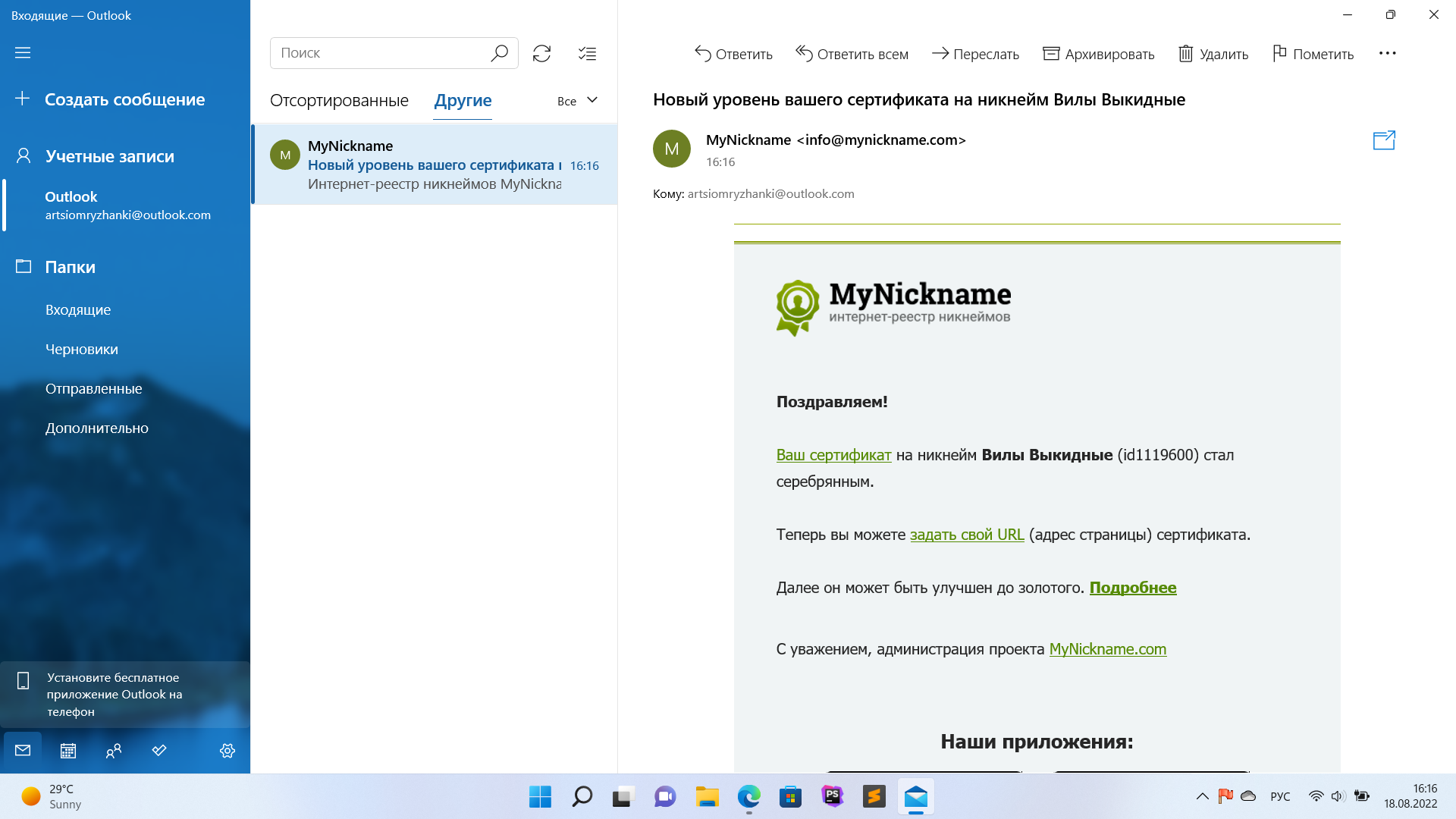Expand the Все filter dropdown
The height and width of the screenshot is (819, 1456).
(x=578, y=101)
